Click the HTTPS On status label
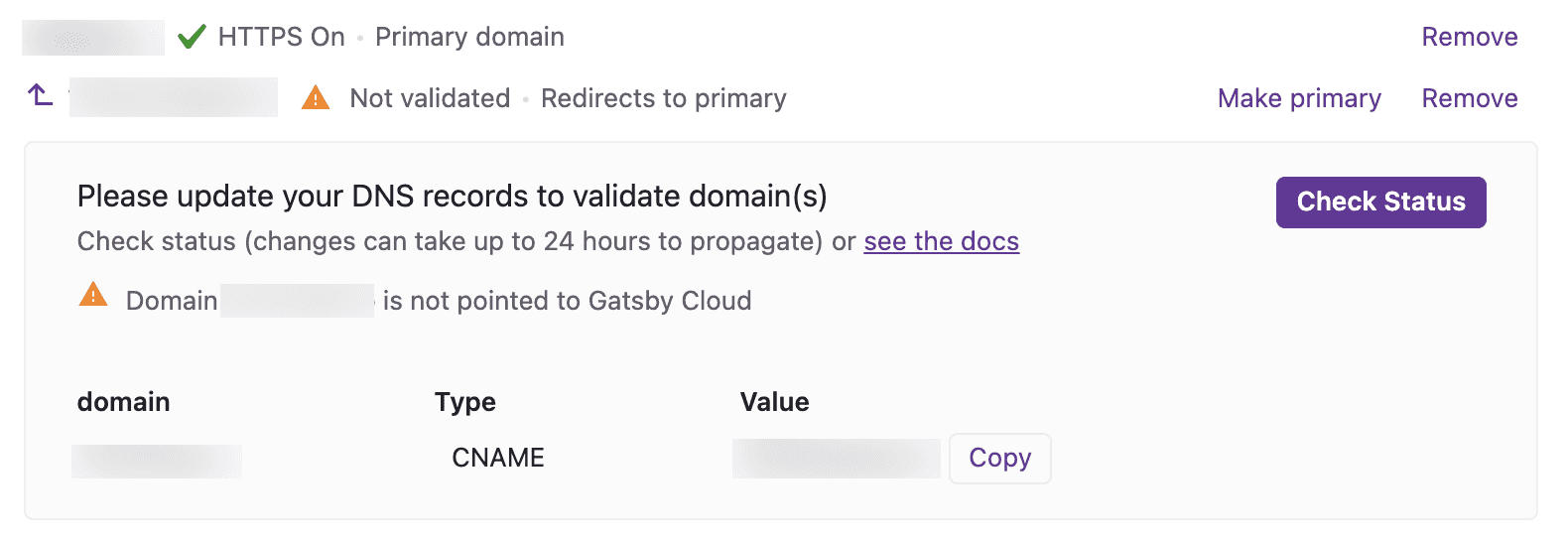 (281, 37)
